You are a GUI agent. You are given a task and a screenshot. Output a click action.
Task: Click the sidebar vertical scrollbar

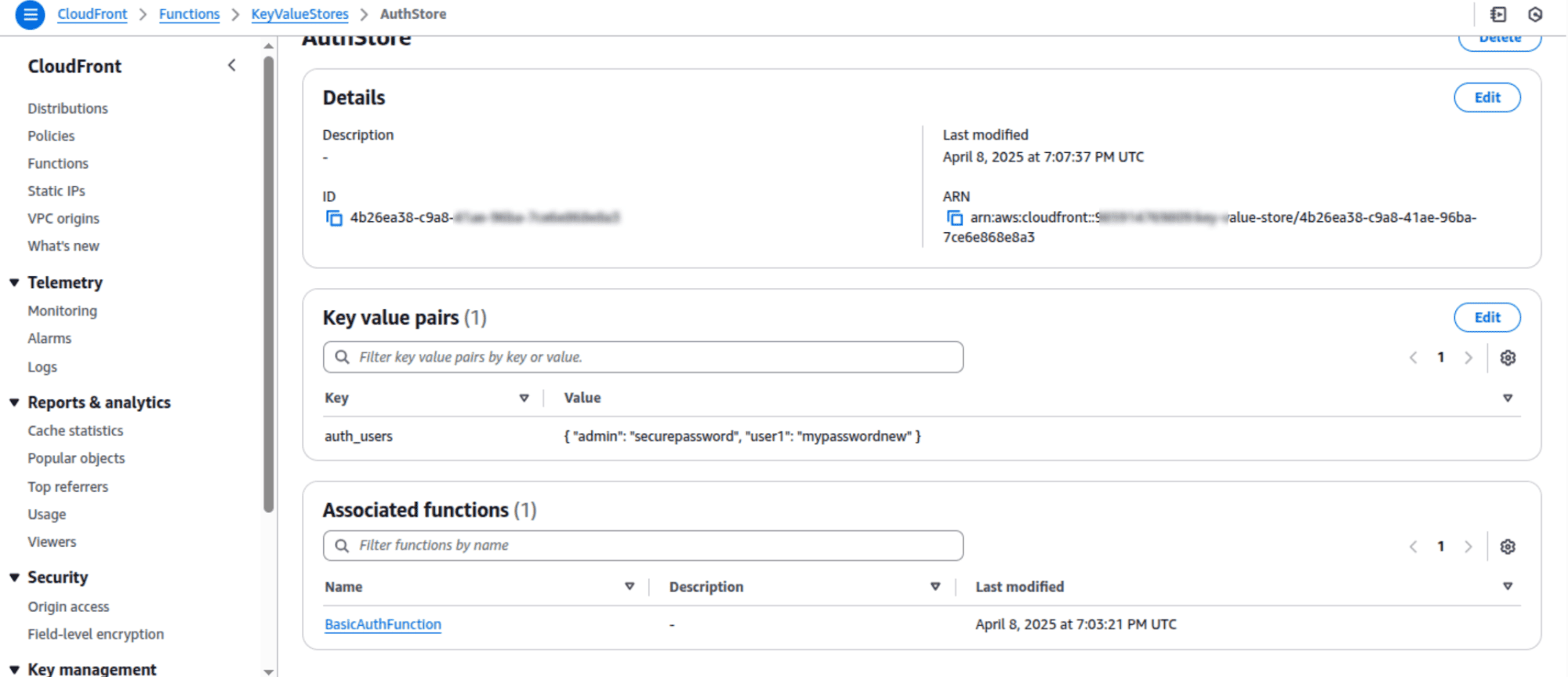click(x=269, y=282)
